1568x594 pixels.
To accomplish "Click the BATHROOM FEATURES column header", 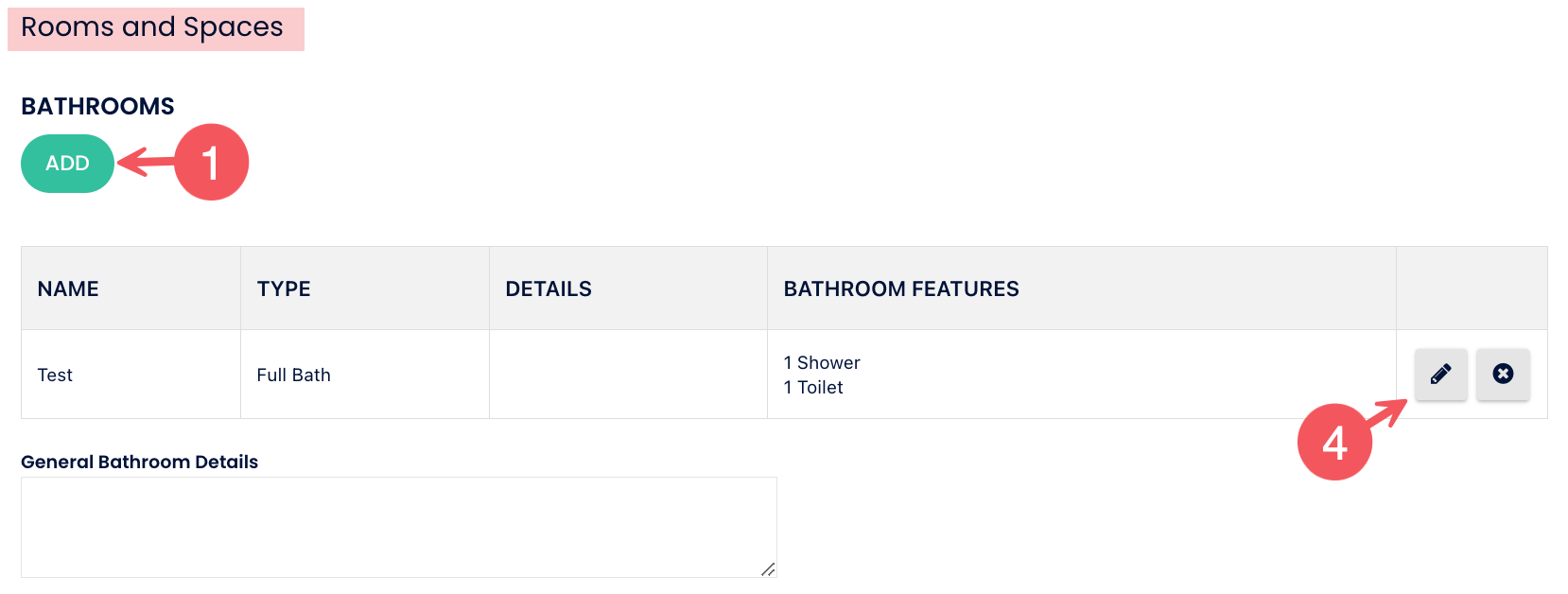I will click(x=901, y=289).
